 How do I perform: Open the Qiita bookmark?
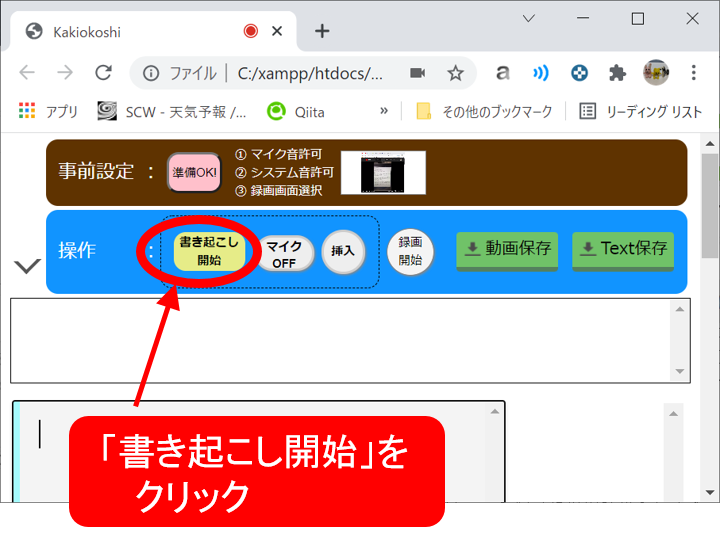pyautogui.click(x=296, y=111)
